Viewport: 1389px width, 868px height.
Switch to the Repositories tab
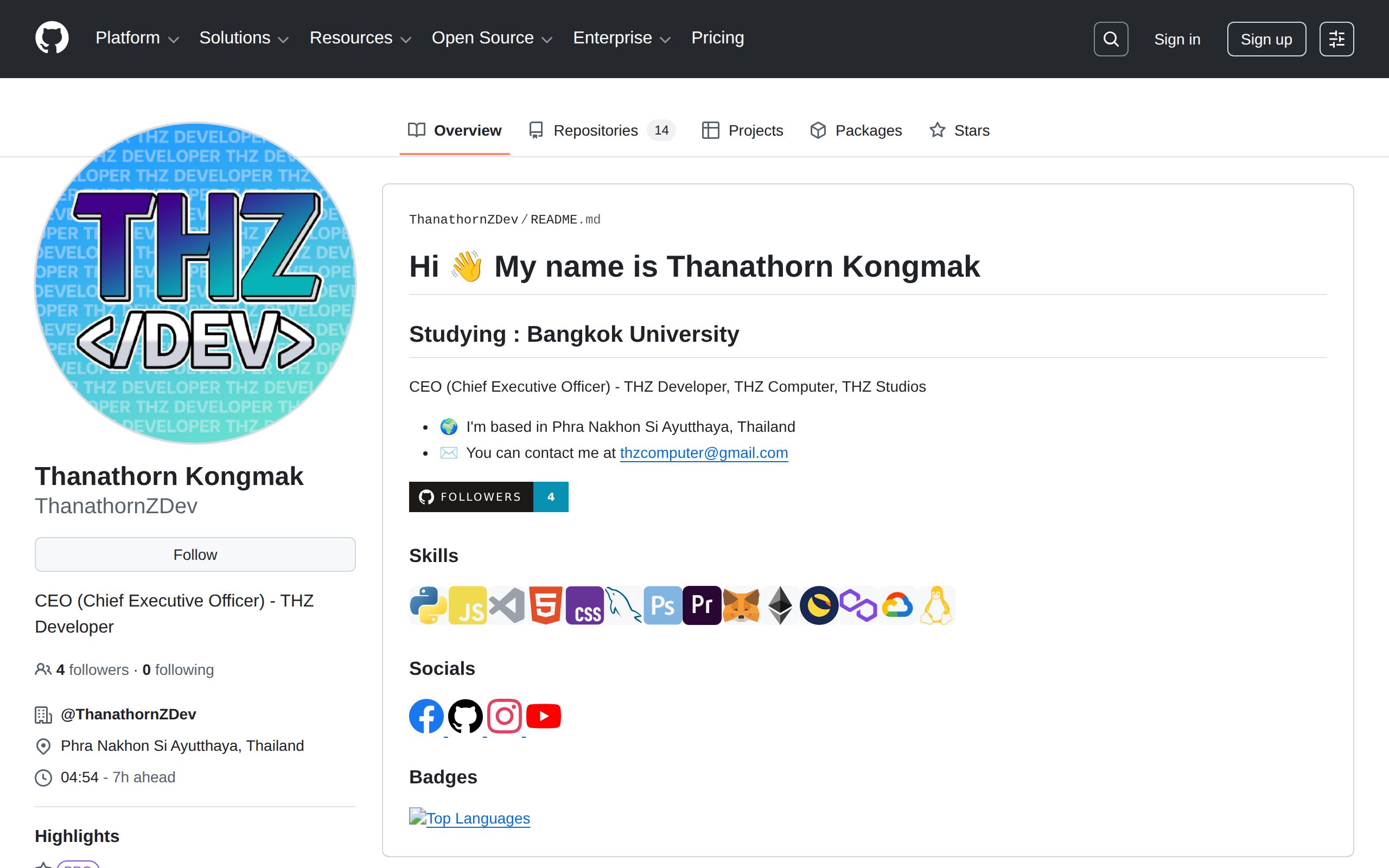(602, 130)
